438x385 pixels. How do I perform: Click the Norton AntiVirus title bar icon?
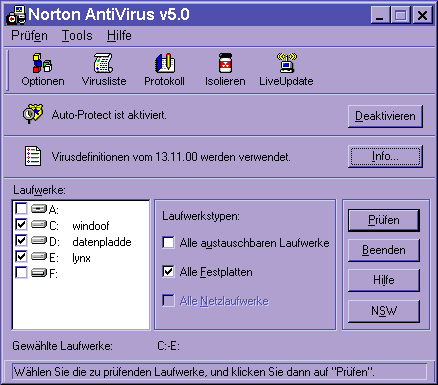16,15
